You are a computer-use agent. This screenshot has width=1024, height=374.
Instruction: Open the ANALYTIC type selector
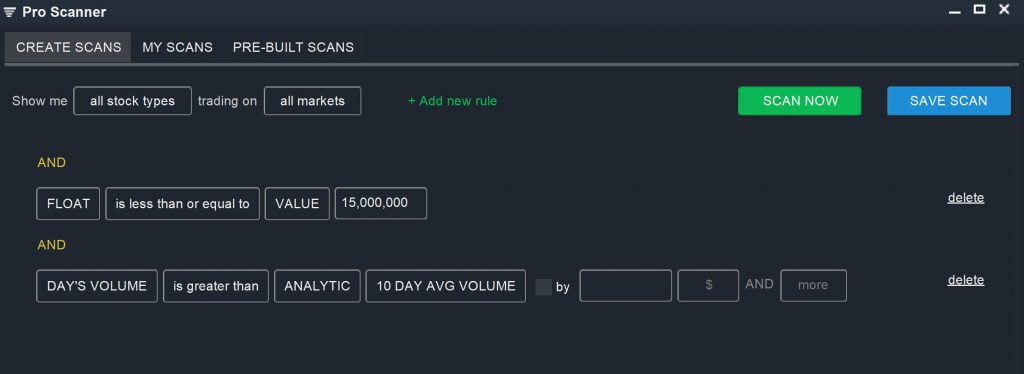pos(317,286)
